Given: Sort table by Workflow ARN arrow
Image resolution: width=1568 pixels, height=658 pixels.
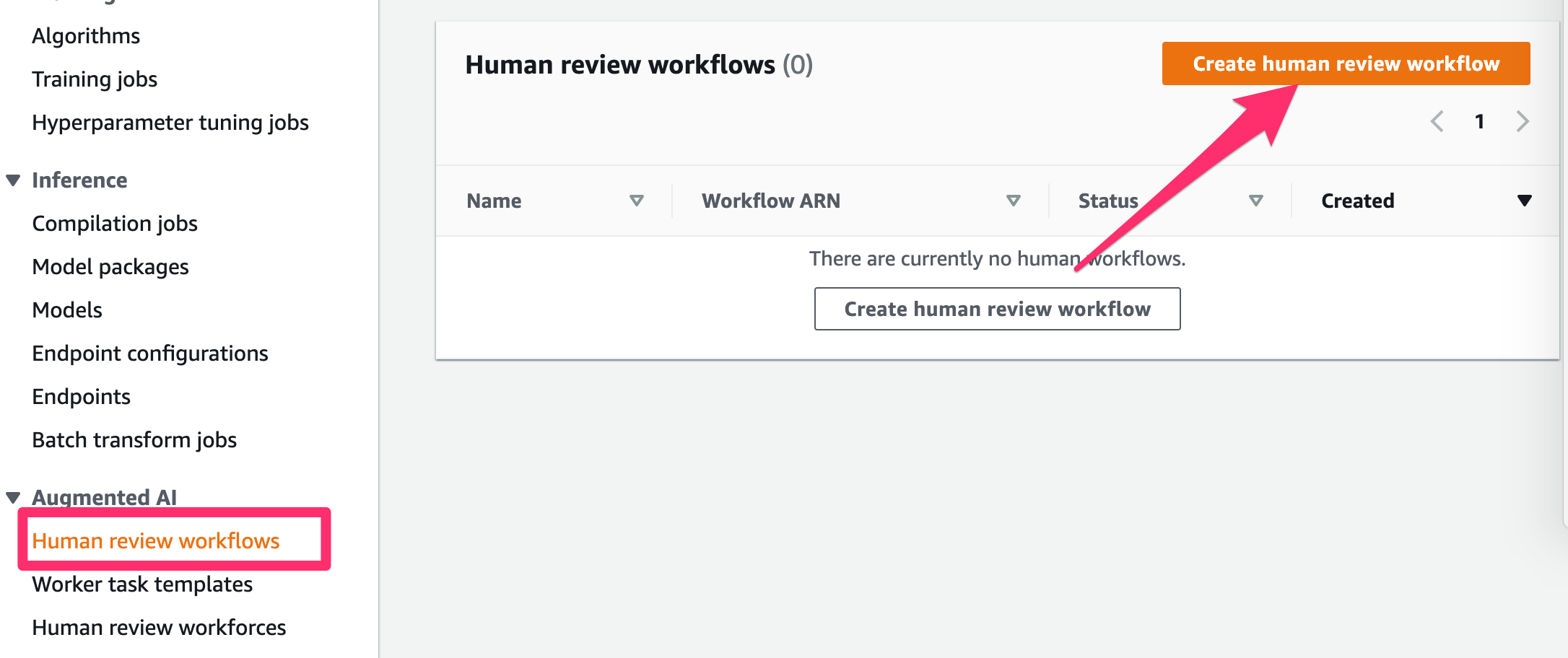Looking at the screenshot, I should coord(1014,201).
